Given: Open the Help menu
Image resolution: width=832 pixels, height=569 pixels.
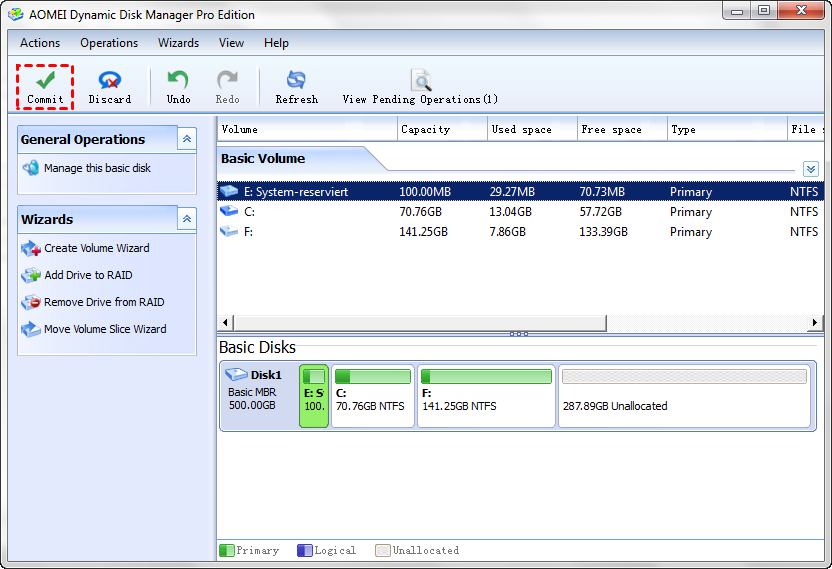Looking at the screenshot, I should click(276, 43).
